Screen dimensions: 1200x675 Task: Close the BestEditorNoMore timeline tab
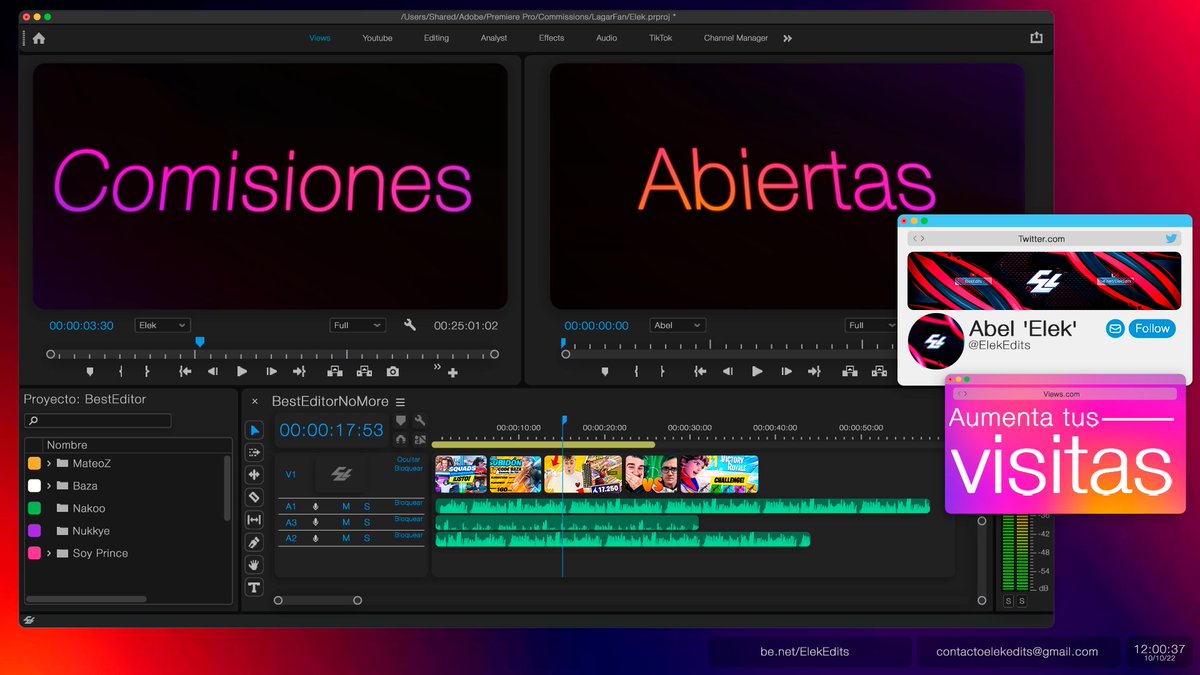click(254, 402)
